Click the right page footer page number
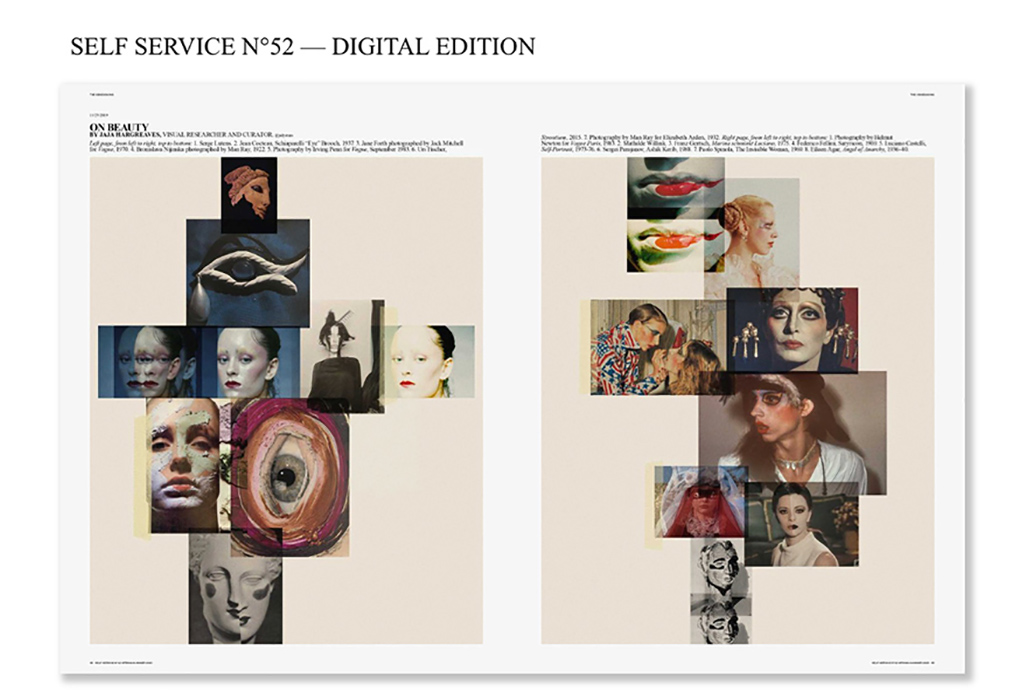The image size is (1026, 700). click(932, 663)
